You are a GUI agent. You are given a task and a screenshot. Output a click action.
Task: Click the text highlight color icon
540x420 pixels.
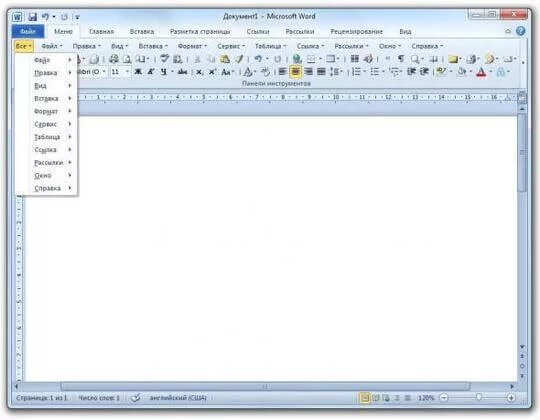[x=440, y=72]
